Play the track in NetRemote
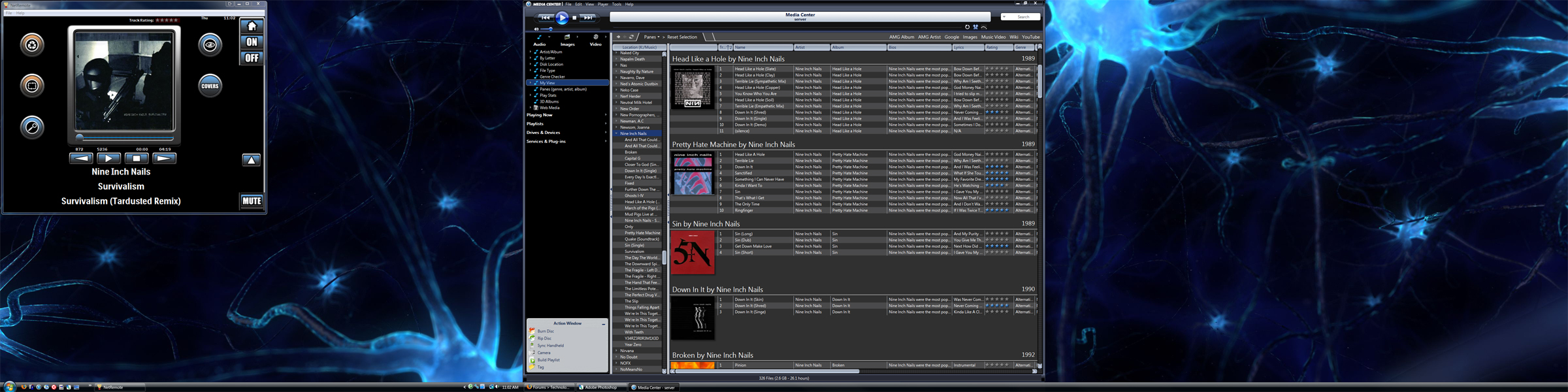1568x392 pixels. [108, 158]
